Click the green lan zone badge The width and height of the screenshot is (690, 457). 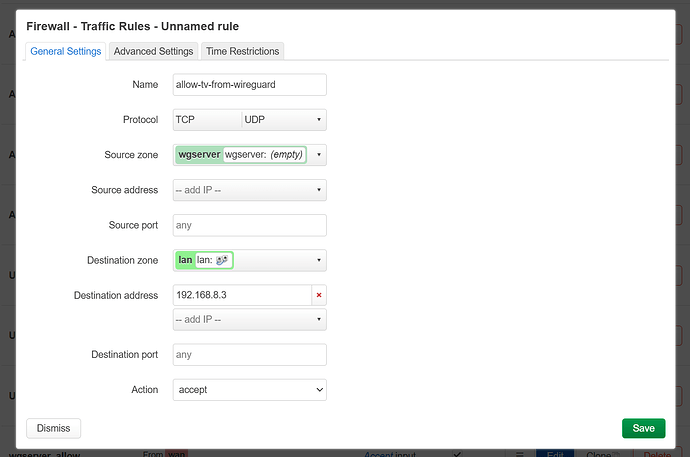(184, 260)
